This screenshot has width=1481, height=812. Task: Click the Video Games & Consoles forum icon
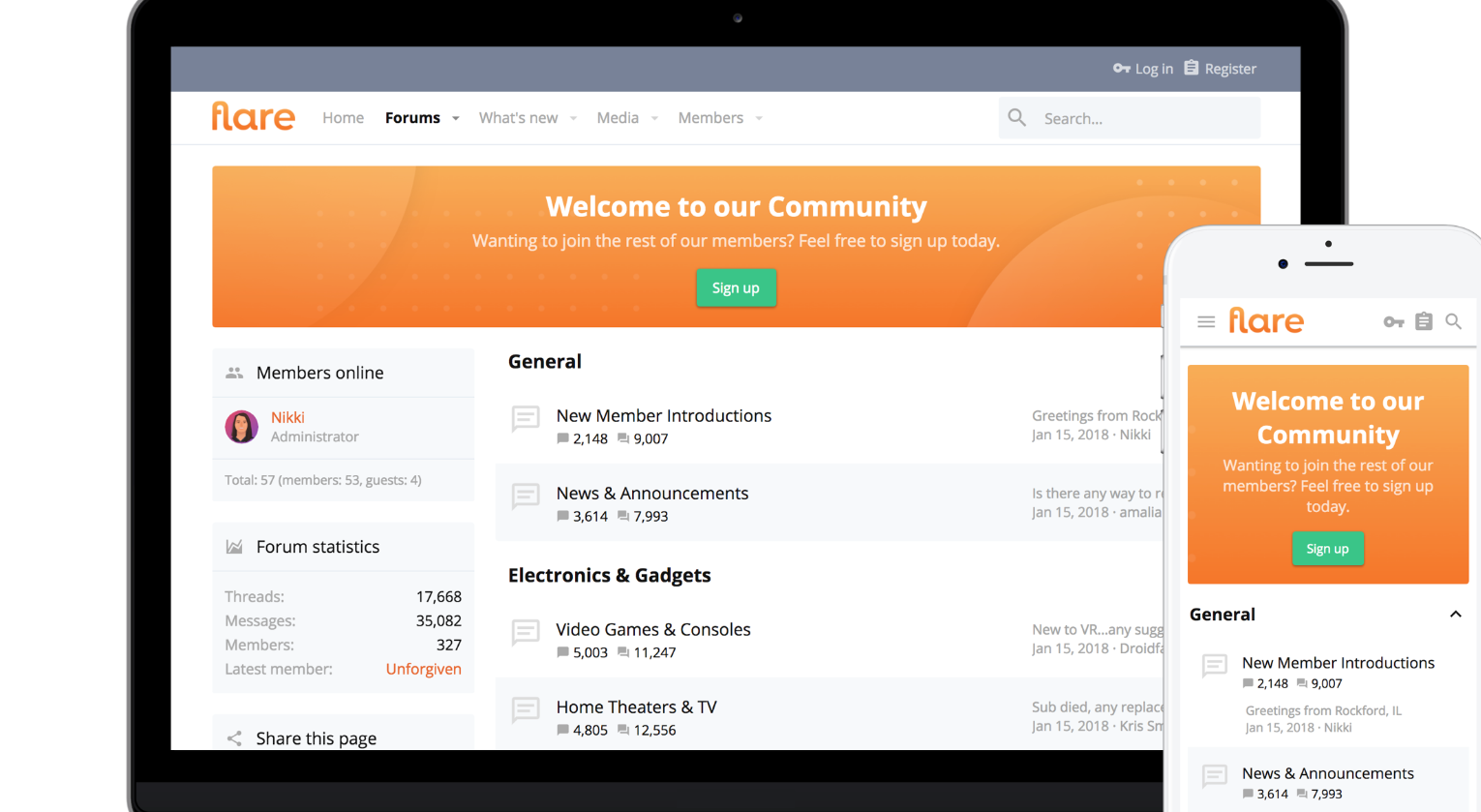click(x=526, y=633)
